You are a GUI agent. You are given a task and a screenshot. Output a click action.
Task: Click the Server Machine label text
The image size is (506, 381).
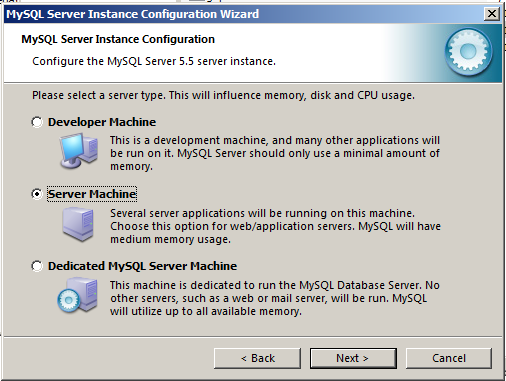[92, 194]
